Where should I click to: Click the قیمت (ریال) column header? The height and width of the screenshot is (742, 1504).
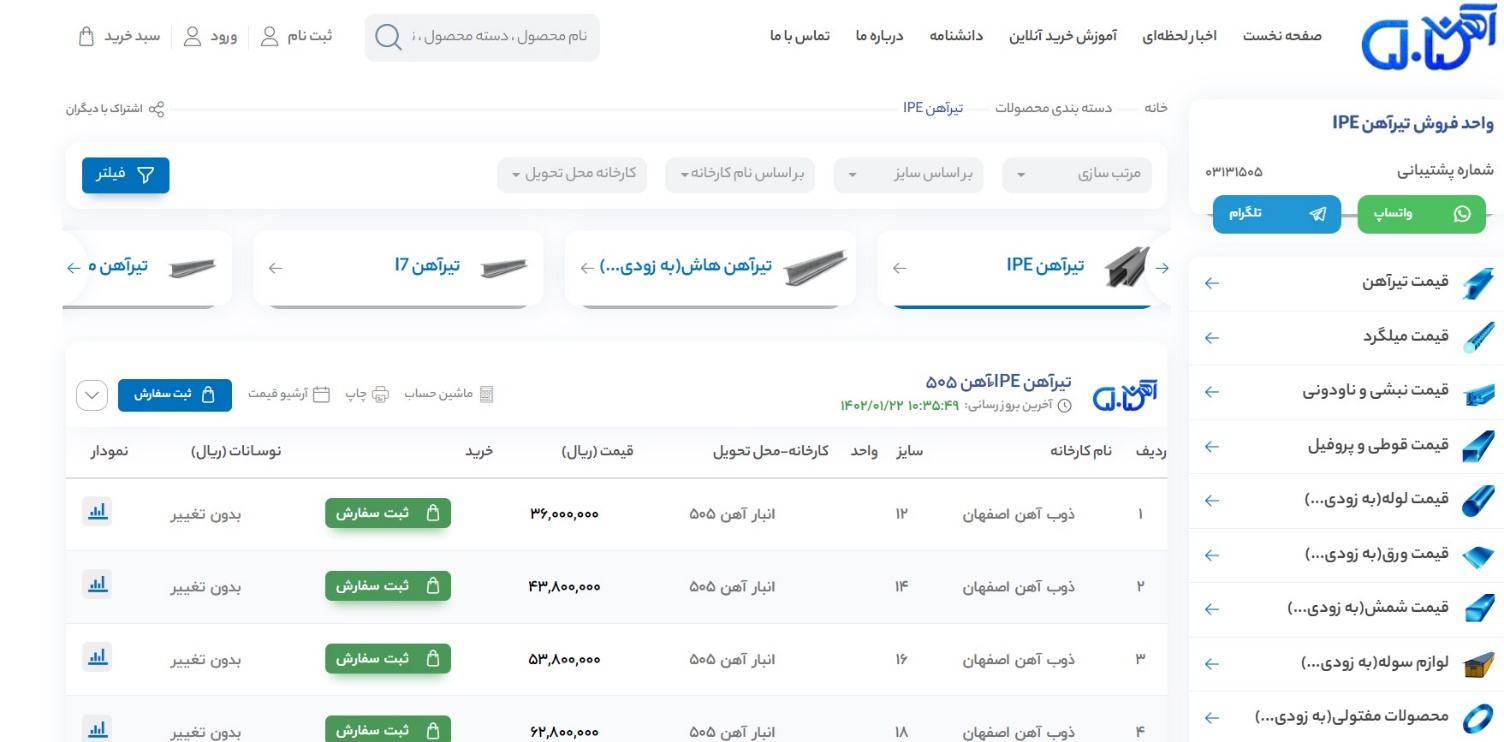coord(598,451)
